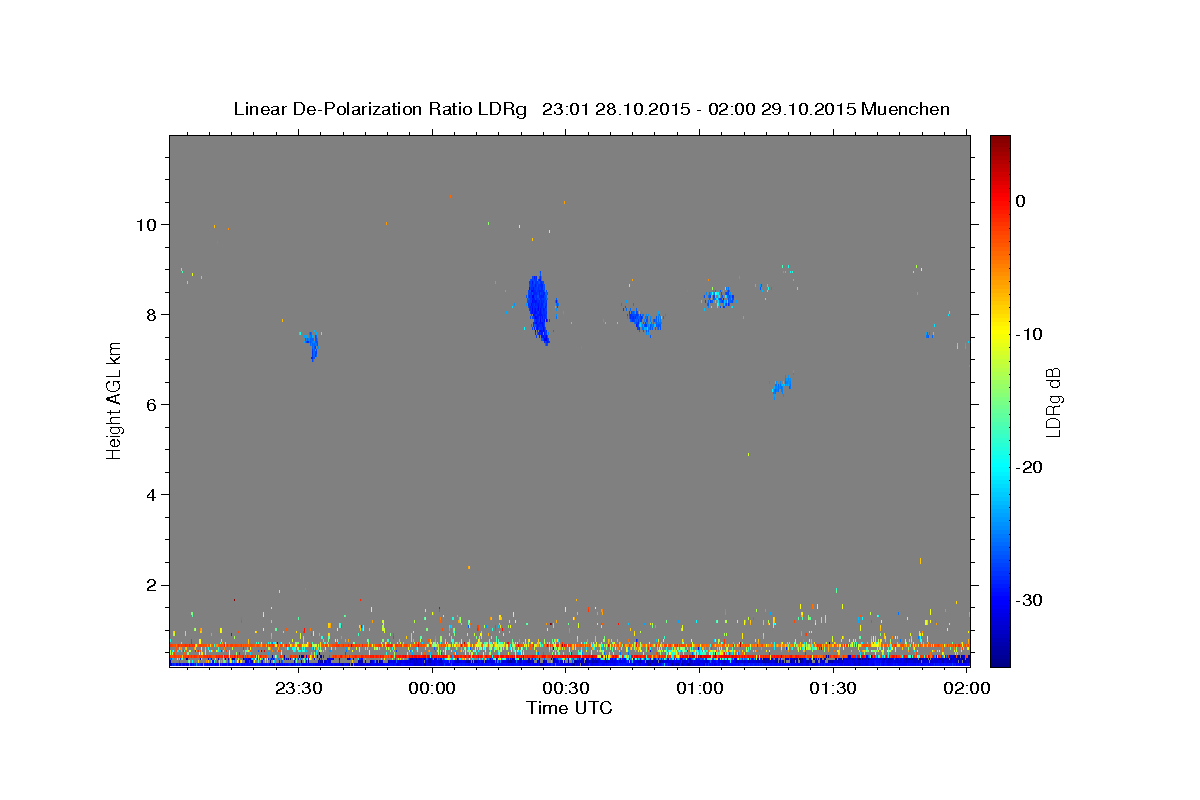Viewport: 1200px width, 800px height.
Task: Click the blue echo at 7.8 km near 00:47
Action: [x=645, y=319]
